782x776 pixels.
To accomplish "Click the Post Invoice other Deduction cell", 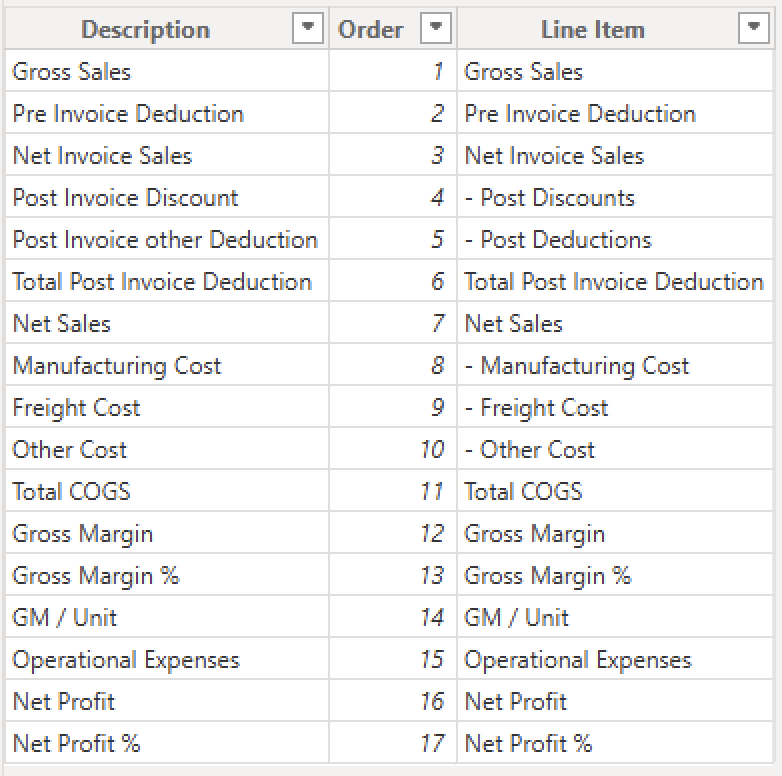I will pos(167,238).
